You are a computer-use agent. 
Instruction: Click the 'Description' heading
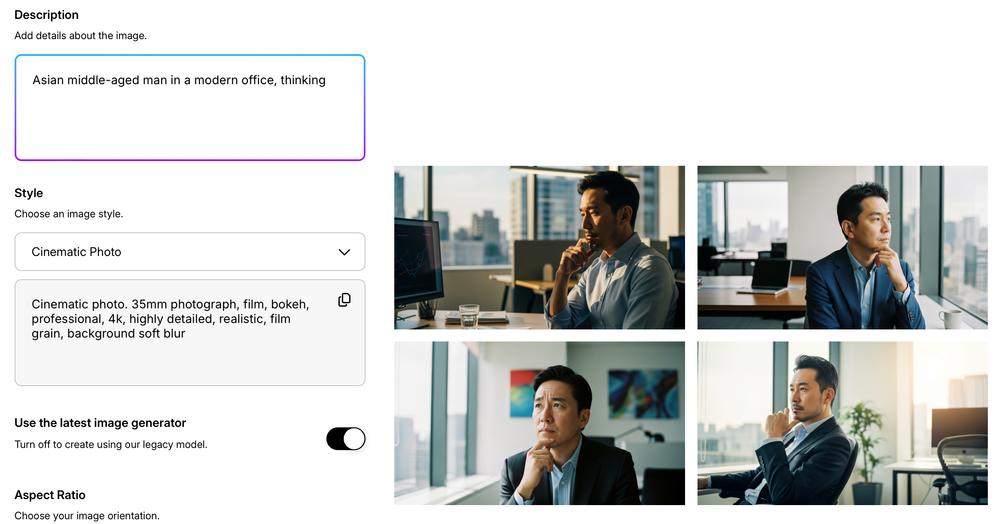[47, 15]
